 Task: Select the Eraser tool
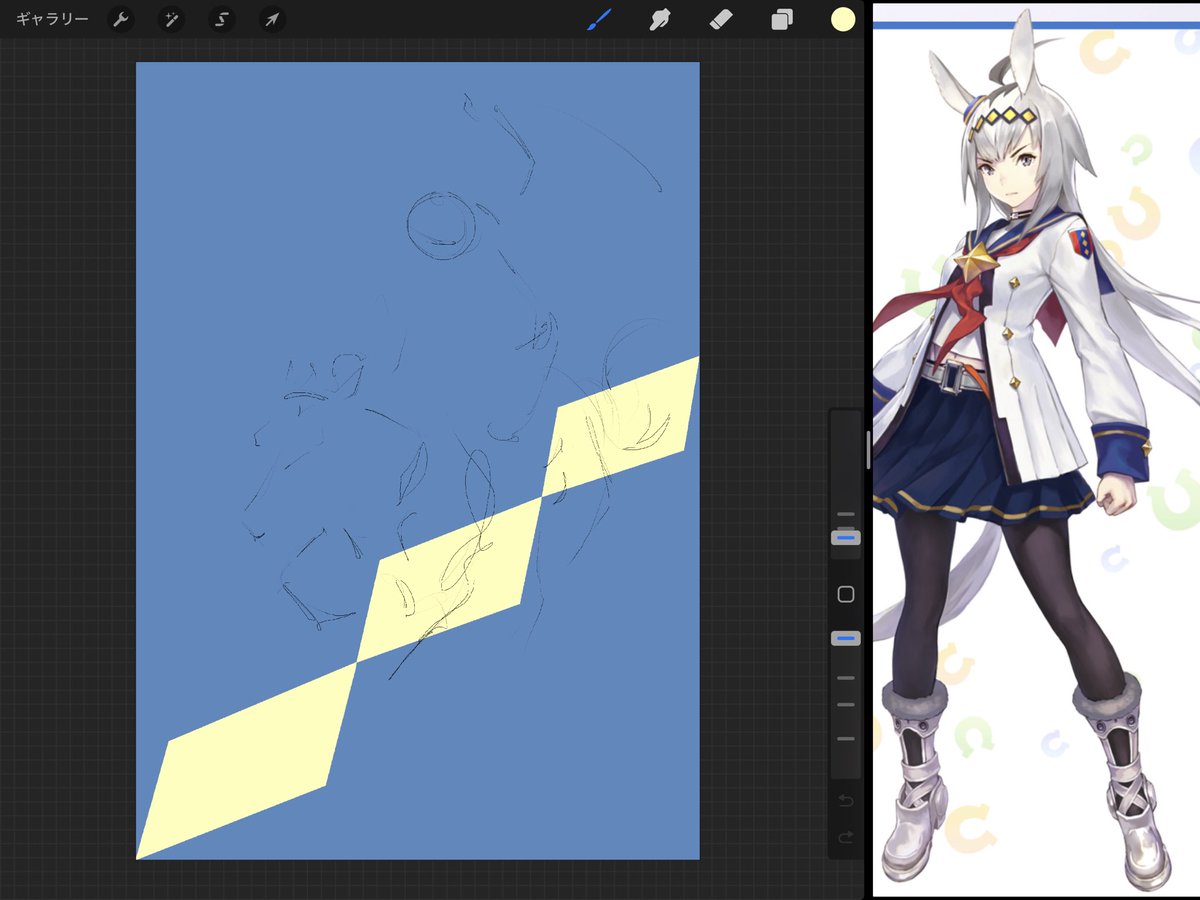721,20
